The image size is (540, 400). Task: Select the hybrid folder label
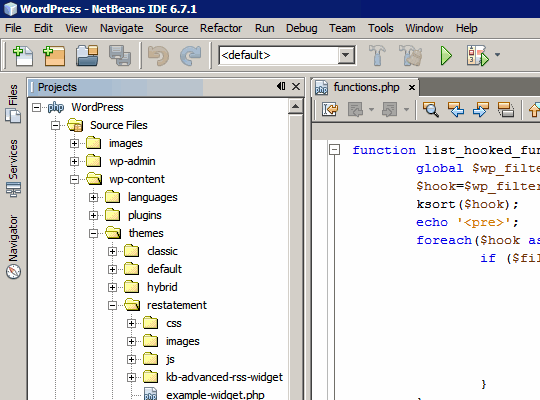click(x=162, y=287)
